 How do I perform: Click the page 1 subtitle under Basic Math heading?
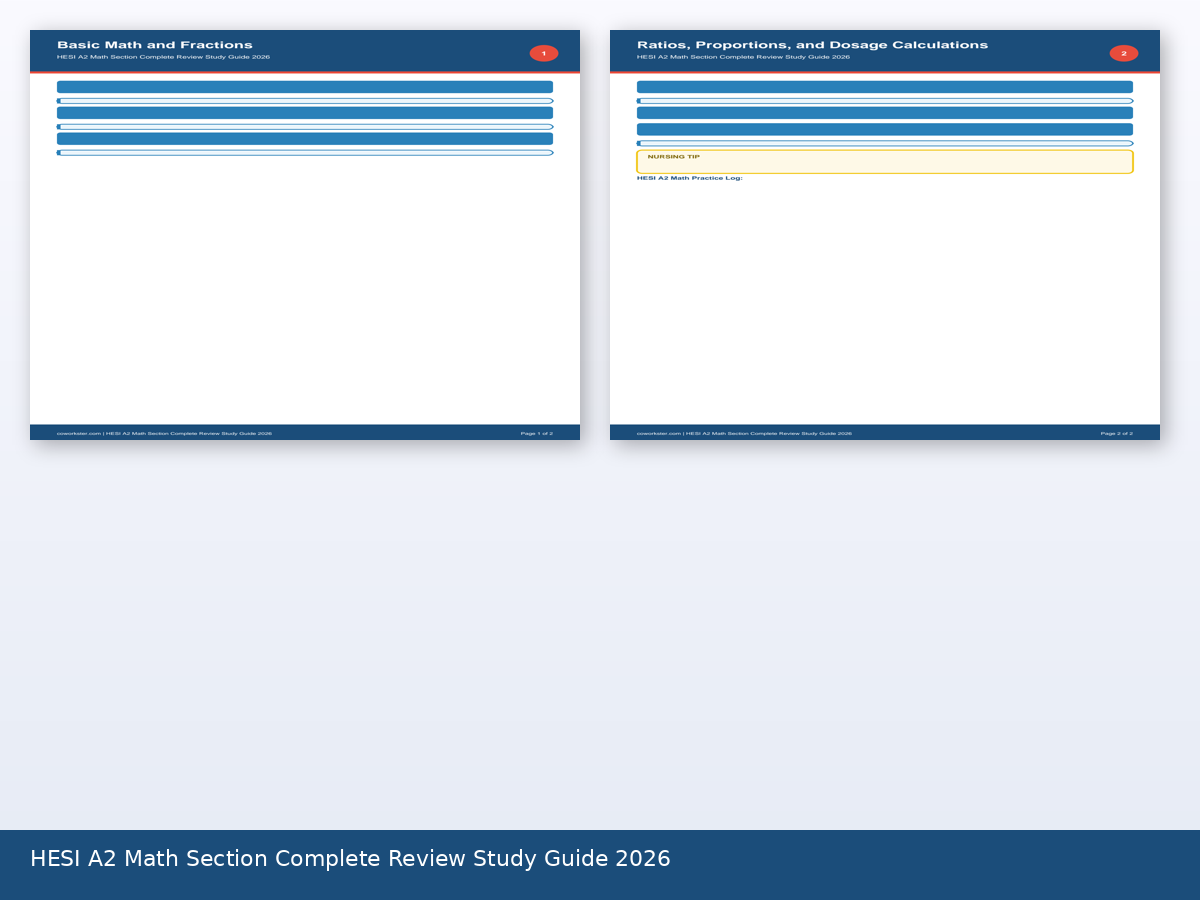(163, 57)
